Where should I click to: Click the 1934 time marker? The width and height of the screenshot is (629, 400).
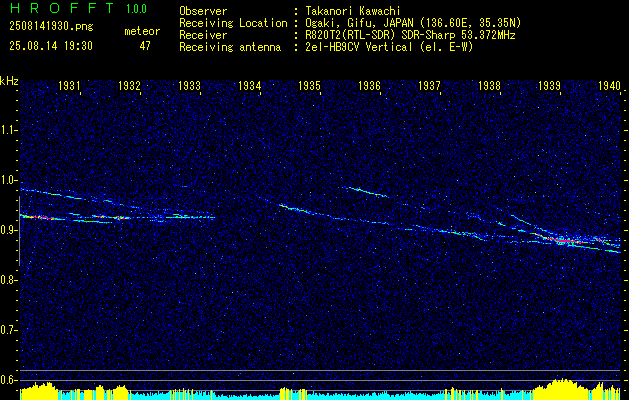tap(250, 85)
